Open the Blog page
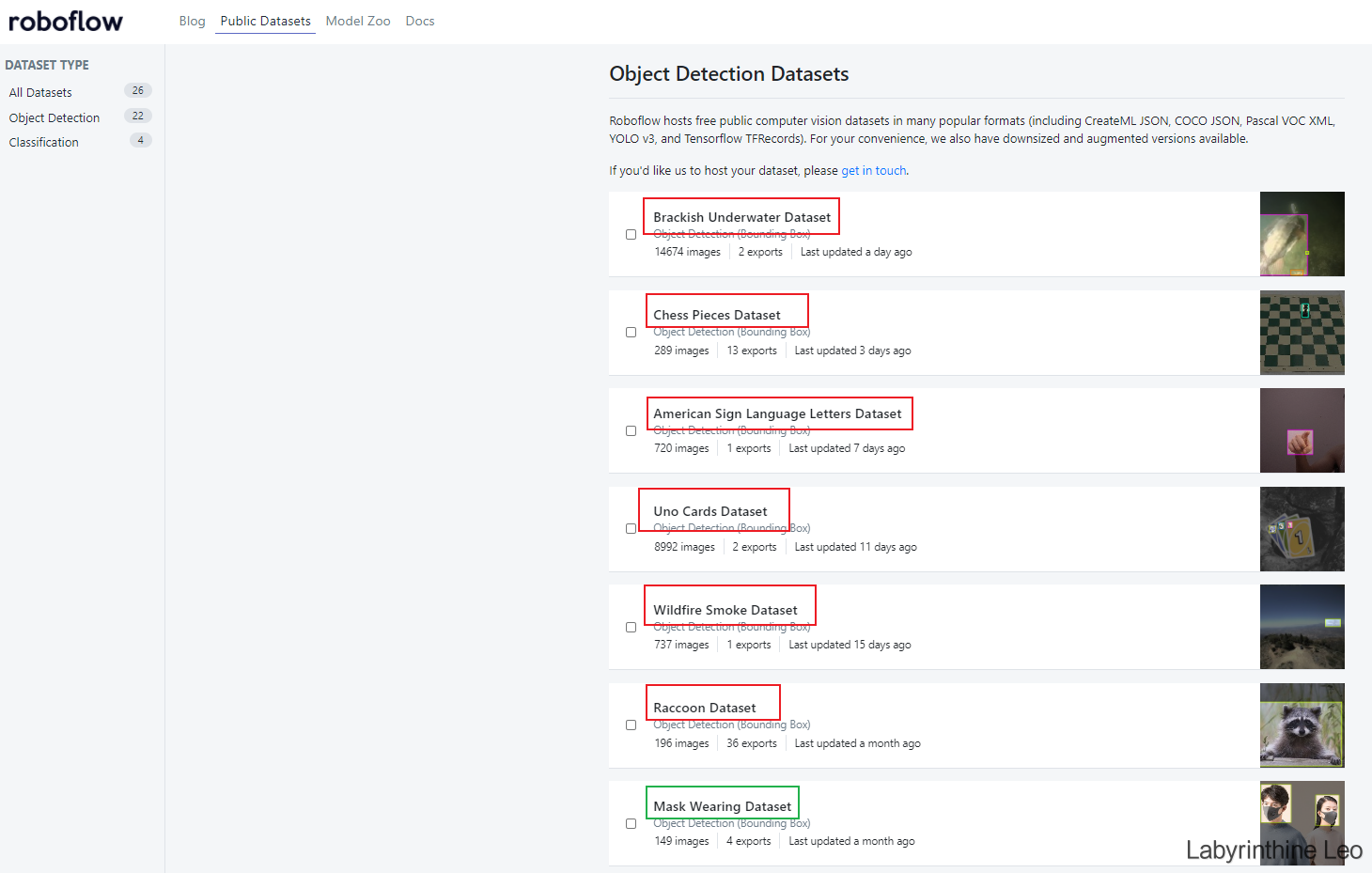The image size is (1372, 873). [192, 21]
